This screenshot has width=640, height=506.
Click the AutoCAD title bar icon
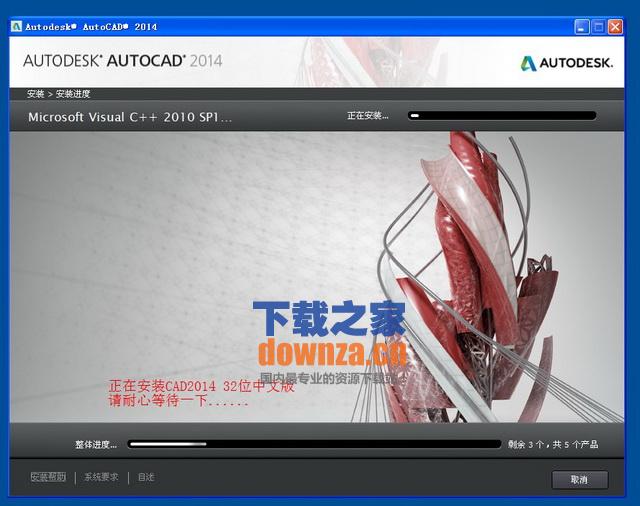click(17, 27)
